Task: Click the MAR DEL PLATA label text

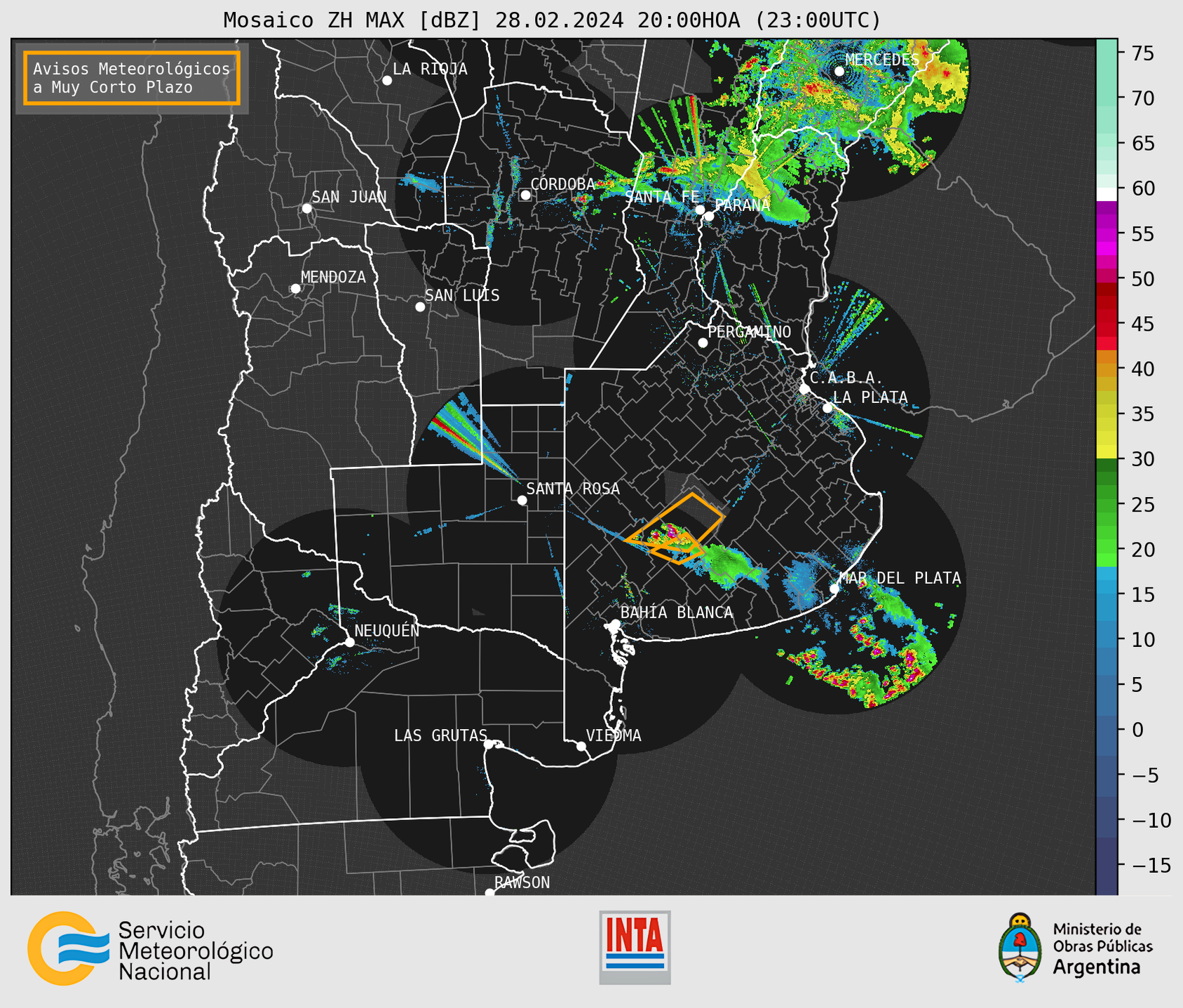Action: (900, 578)
